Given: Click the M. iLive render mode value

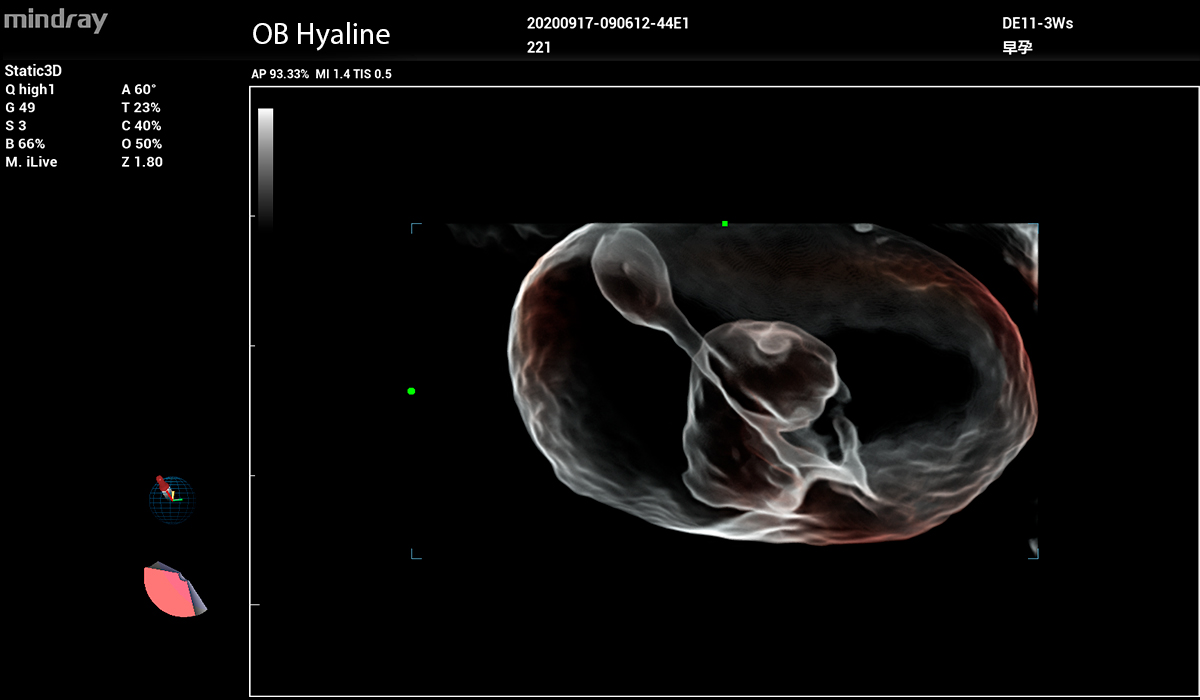Looking at the screenshot, I should tap(31, 162).
